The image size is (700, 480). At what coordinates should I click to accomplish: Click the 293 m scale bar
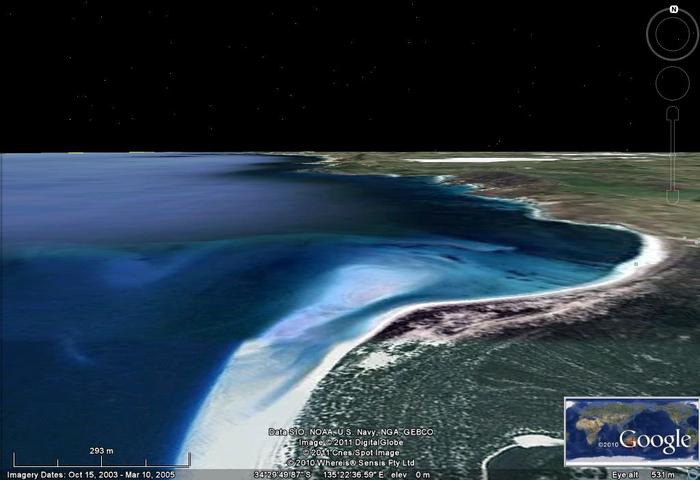click(102, 457)
